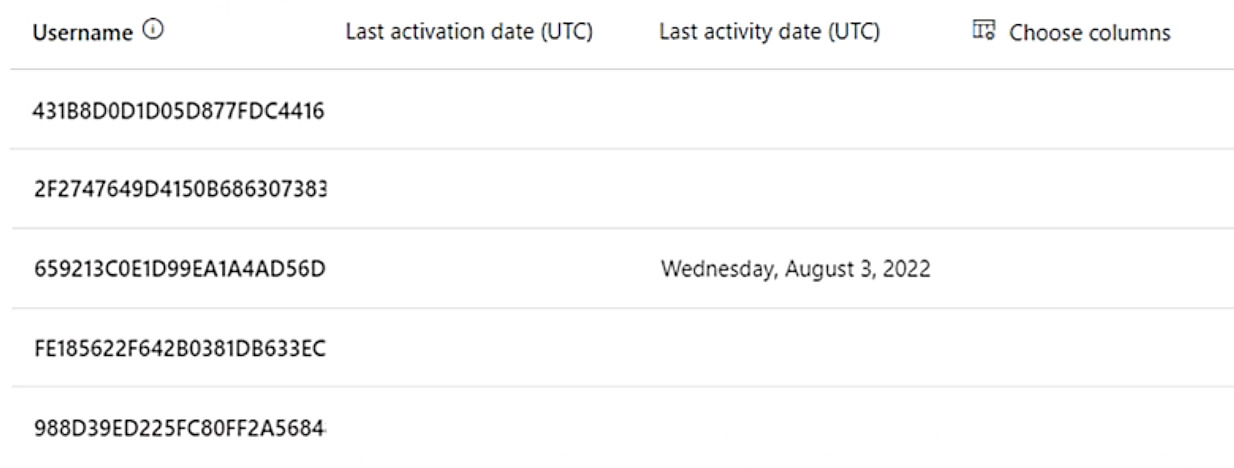
Task: Click empty activation date cell in FE185622F642 row
Action: pyautogui.click(x=469, y=347)
